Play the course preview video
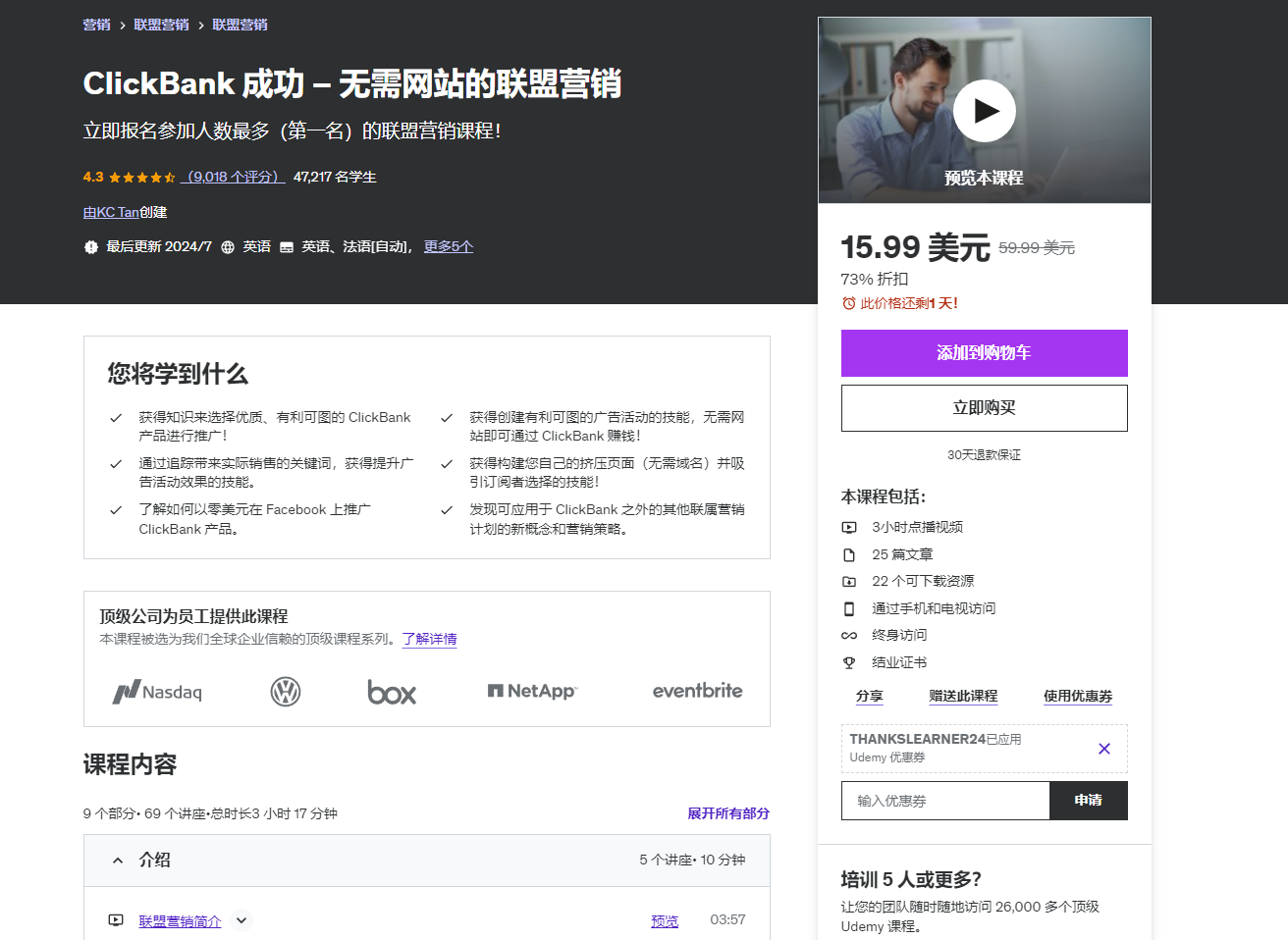The image size is (1288, 940). [x=984, y=111]
